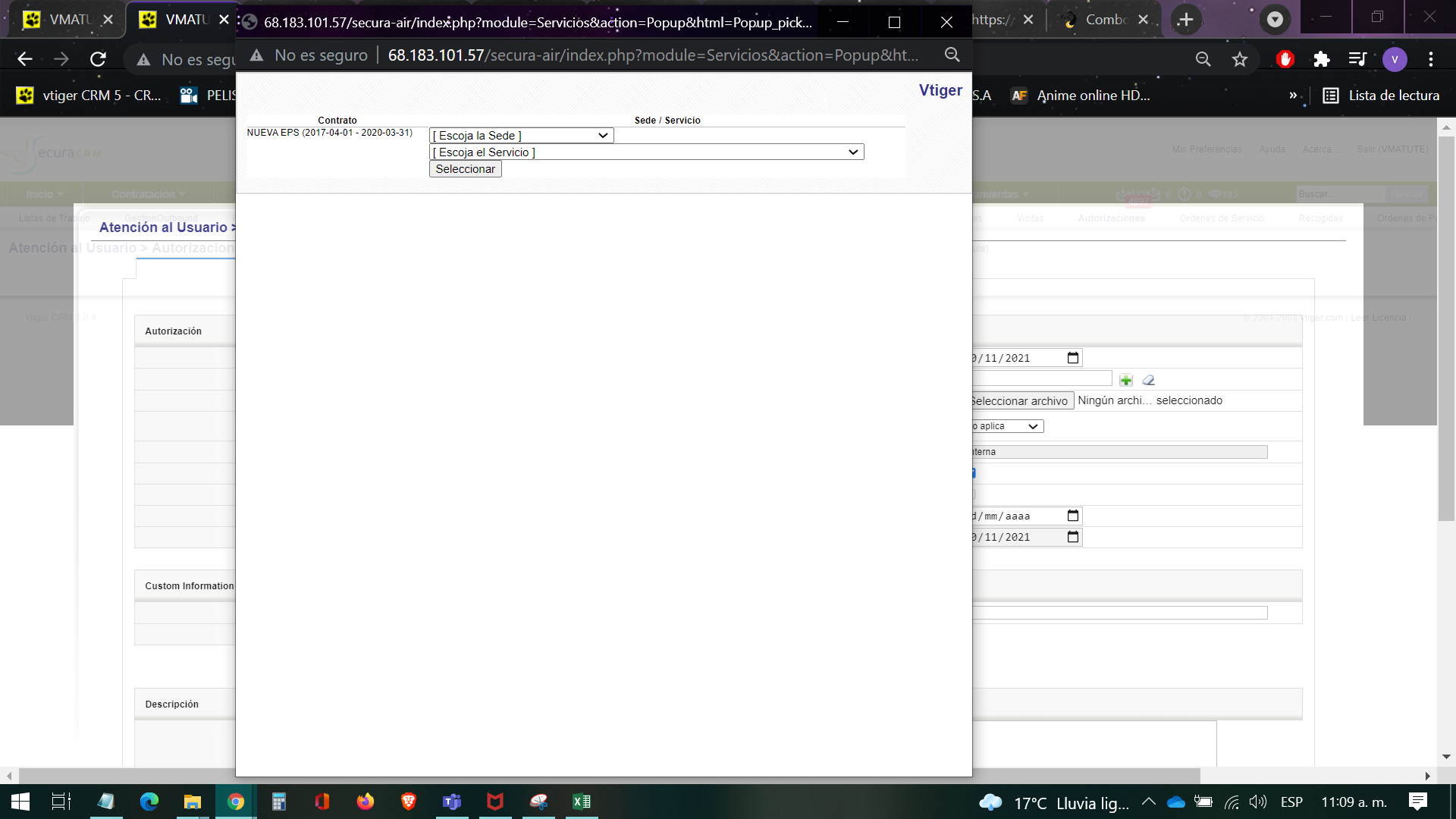
Task: Open the Anime online HD bookmark
Action: [x=1080, y=96]
